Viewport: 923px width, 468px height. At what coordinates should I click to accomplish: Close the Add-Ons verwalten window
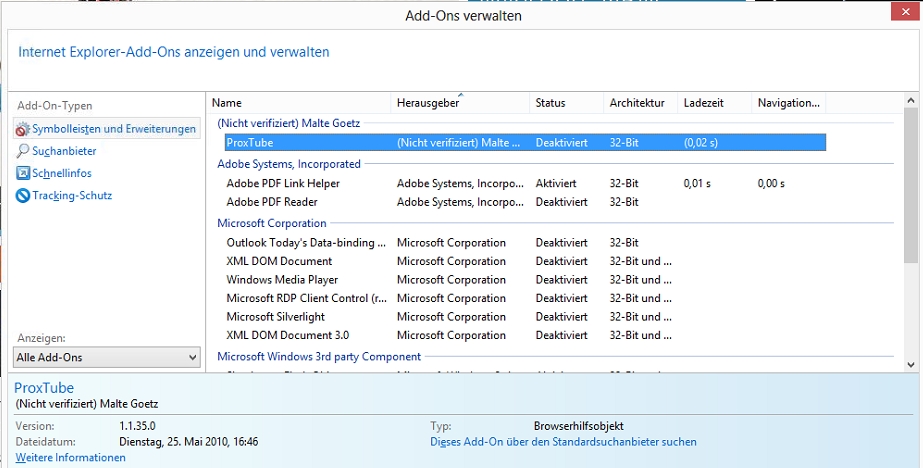click(x=901, y=12)
